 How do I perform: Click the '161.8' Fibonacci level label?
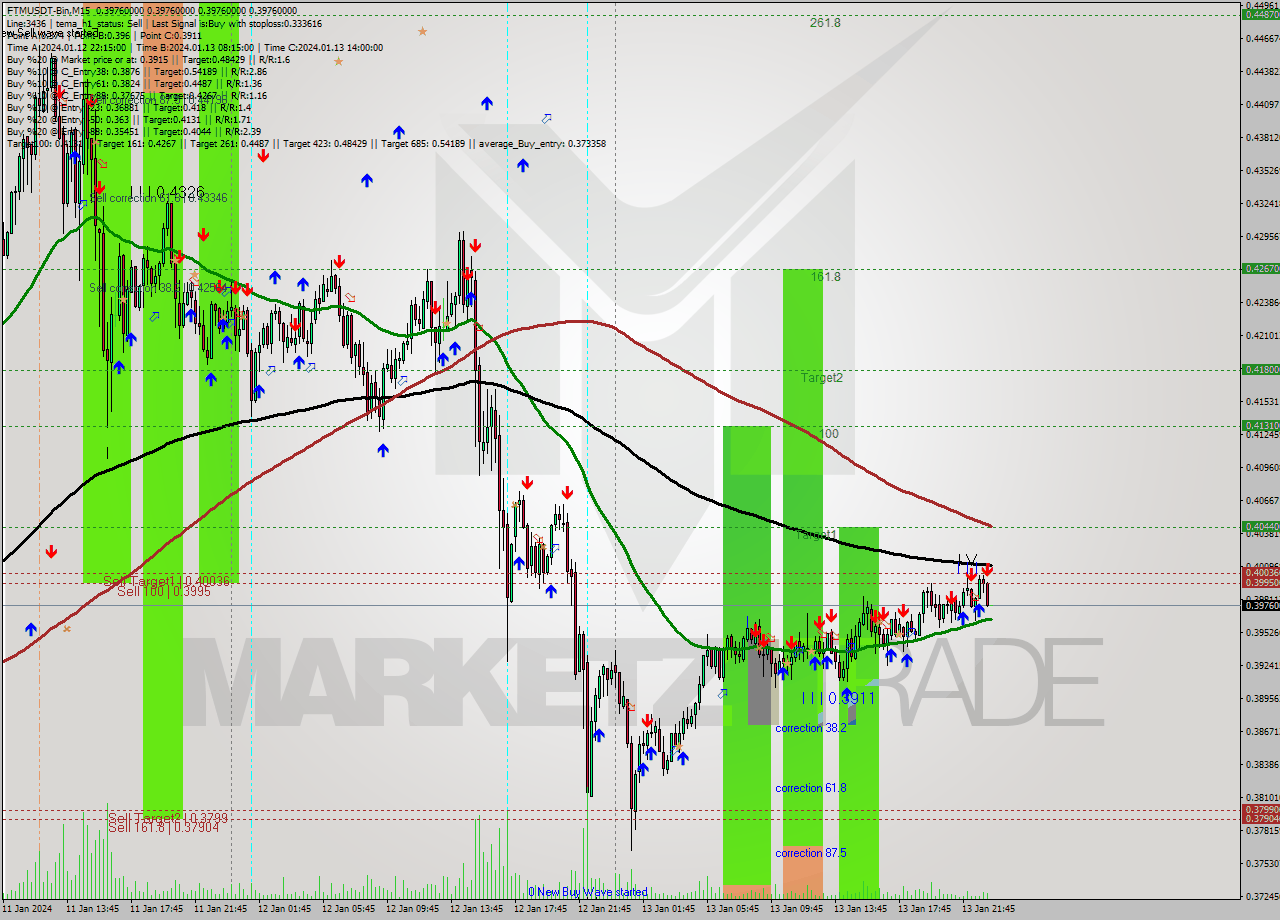pos(825,277)
